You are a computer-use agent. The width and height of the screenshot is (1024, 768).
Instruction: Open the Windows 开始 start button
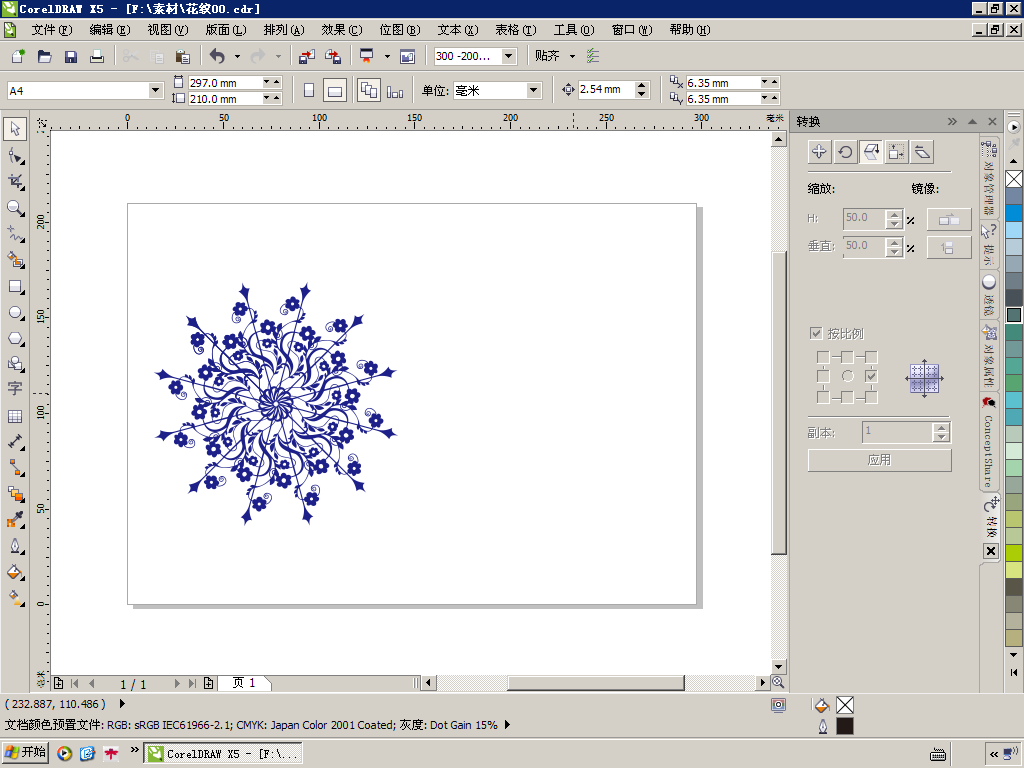click(25, 752)
